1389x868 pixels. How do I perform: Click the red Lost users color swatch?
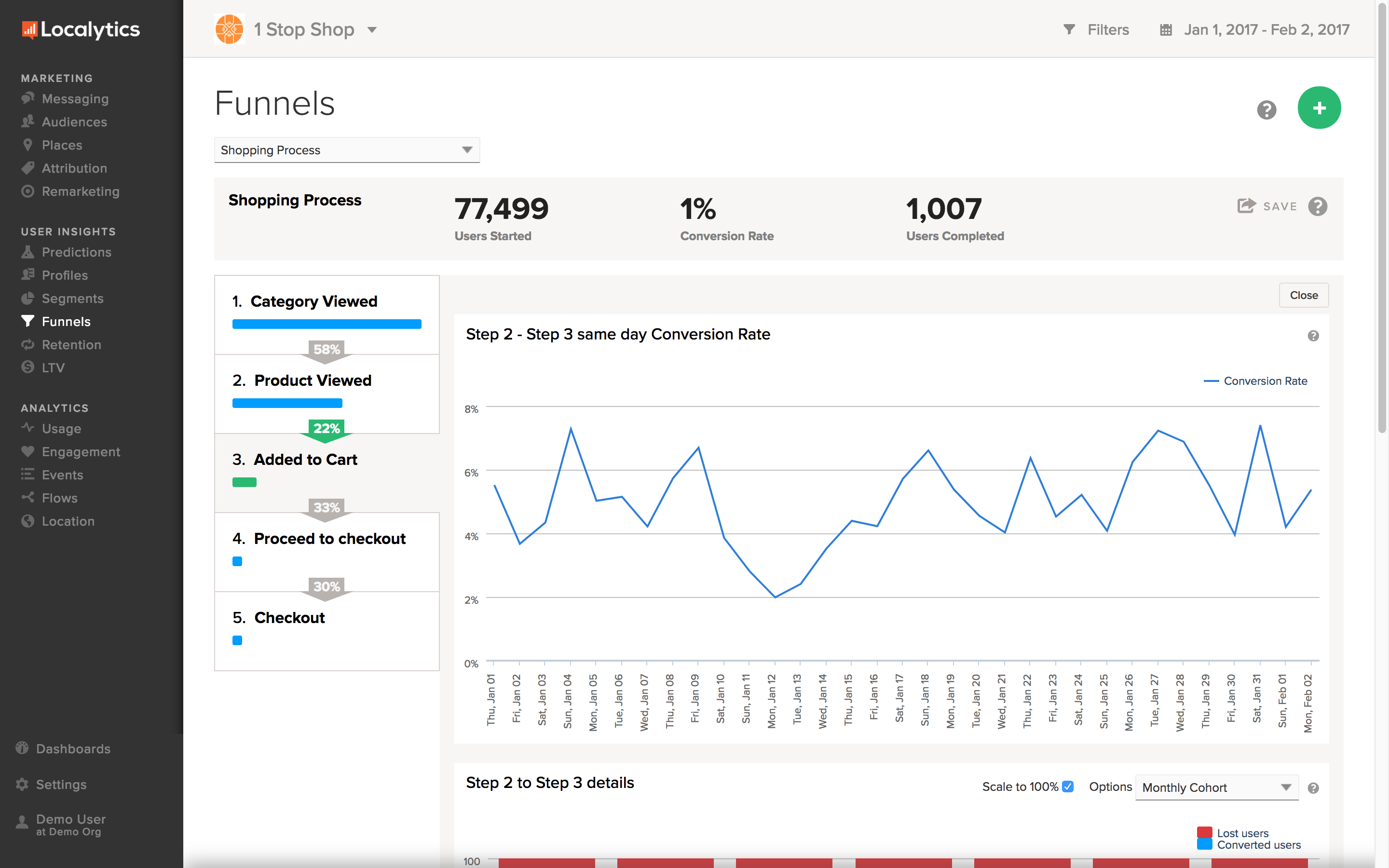(1204, 832)
